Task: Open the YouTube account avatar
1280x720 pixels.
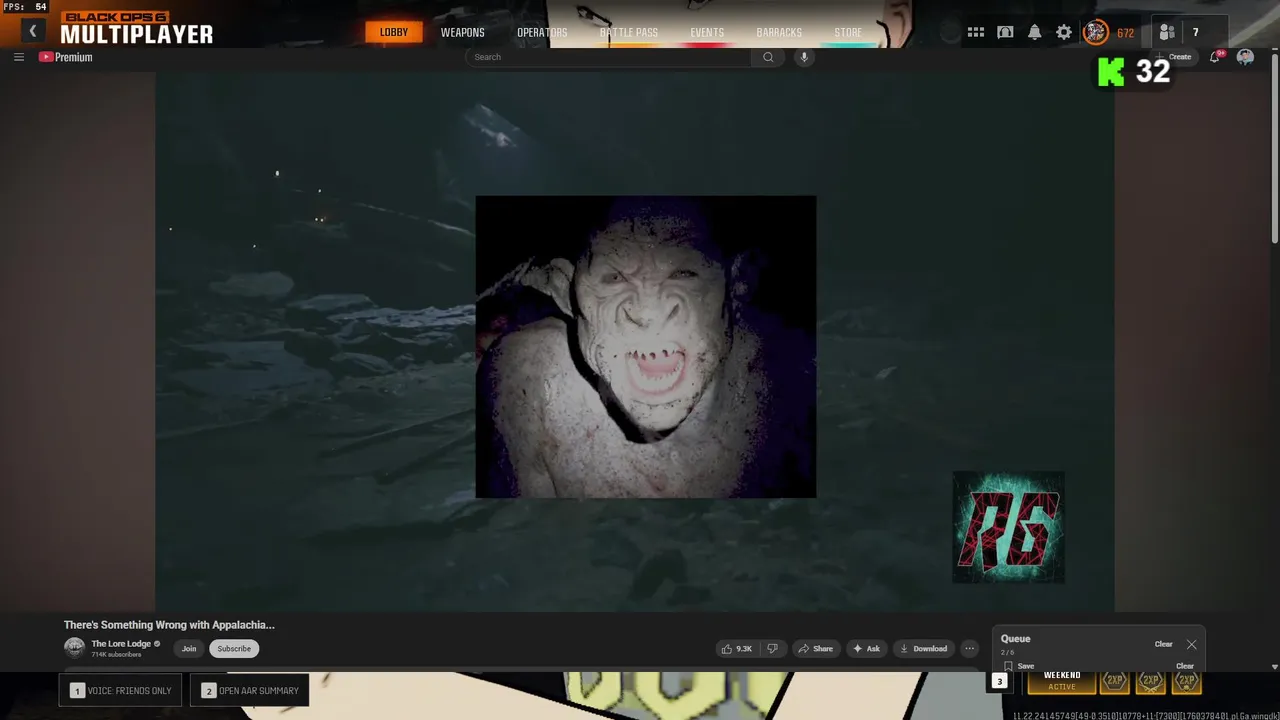Action: [1245, 57]
